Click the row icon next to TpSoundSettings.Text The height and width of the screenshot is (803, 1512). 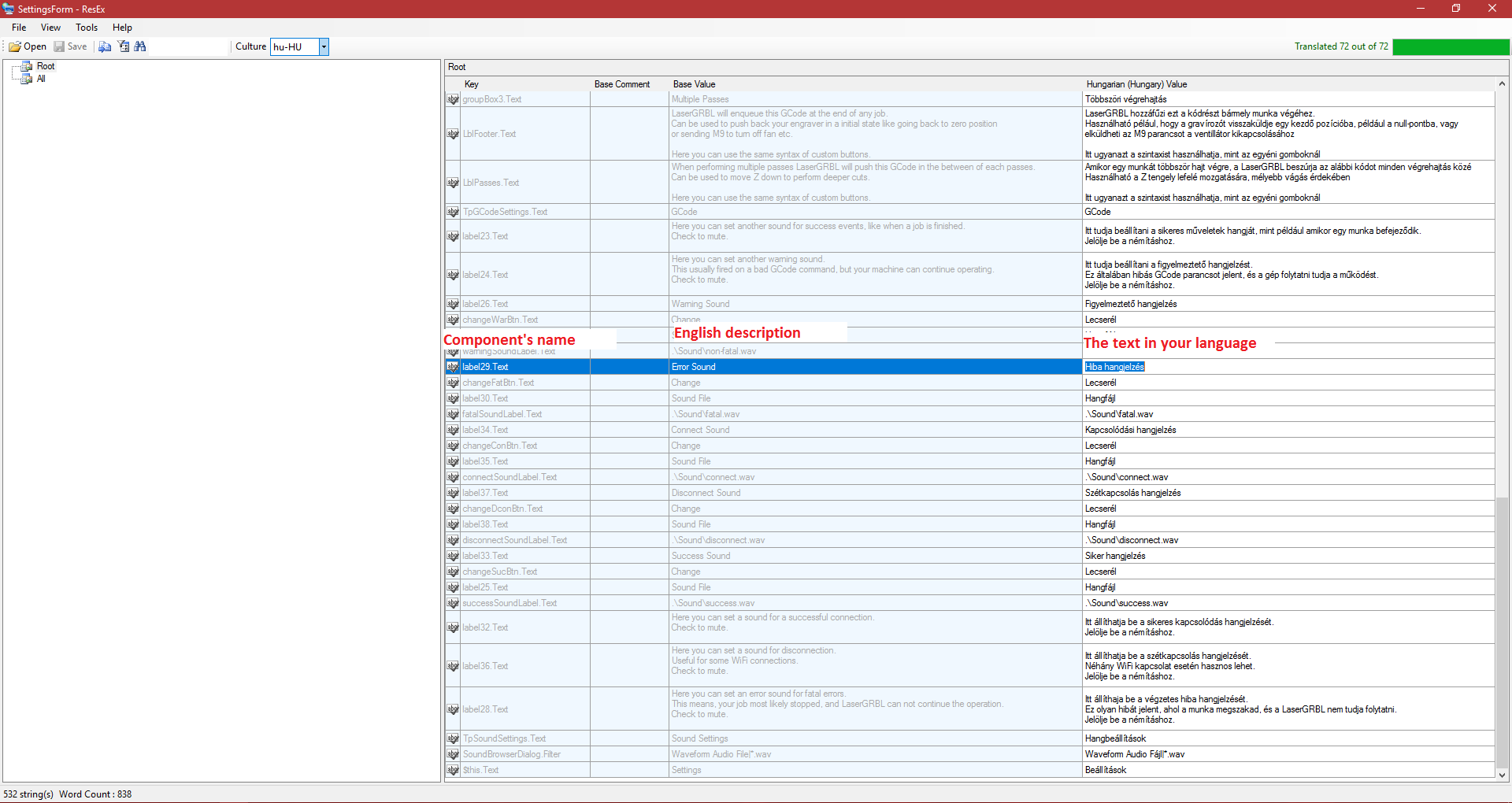pyautogui.click(x=453, y=738)
